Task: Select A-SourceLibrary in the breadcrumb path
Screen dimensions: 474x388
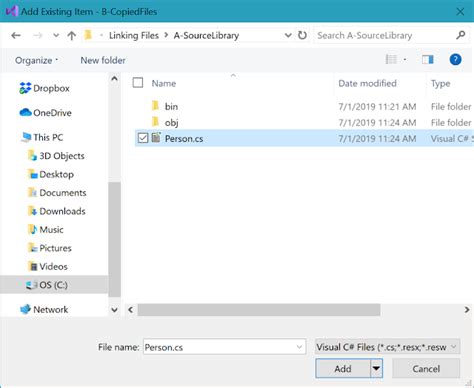Action: 206,35
